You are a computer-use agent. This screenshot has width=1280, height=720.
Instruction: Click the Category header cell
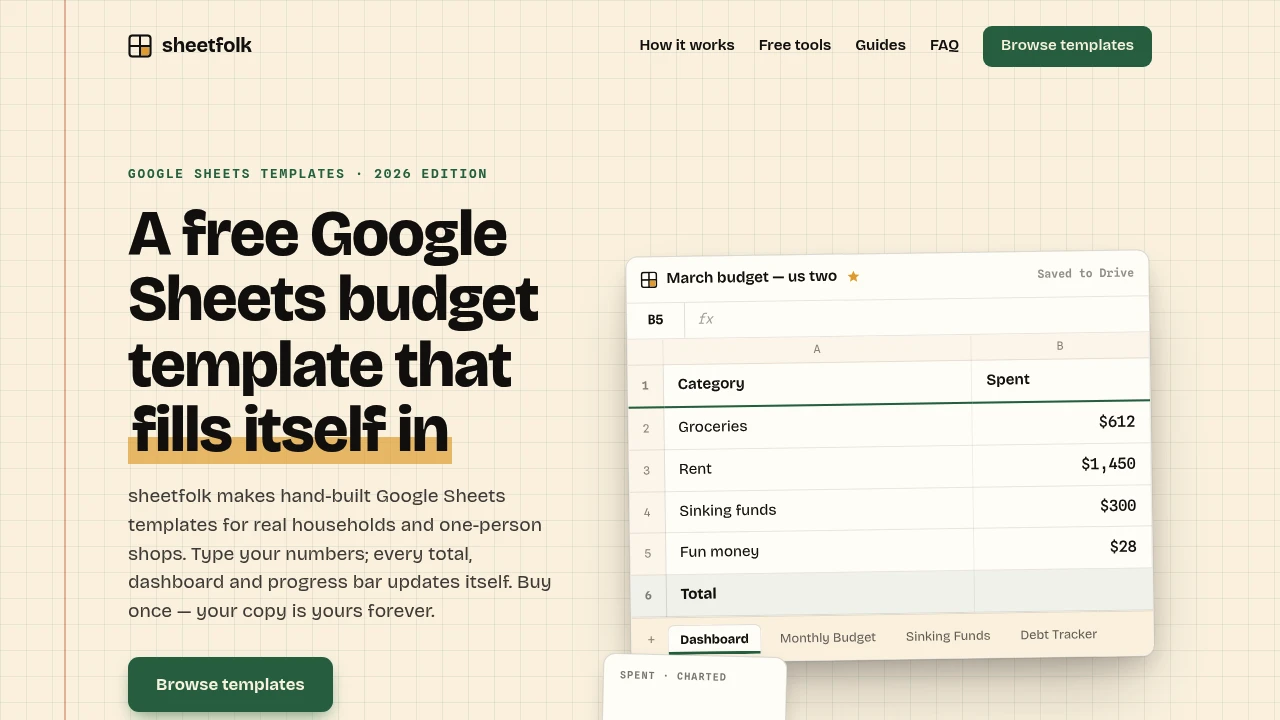(x=817, y=383)
